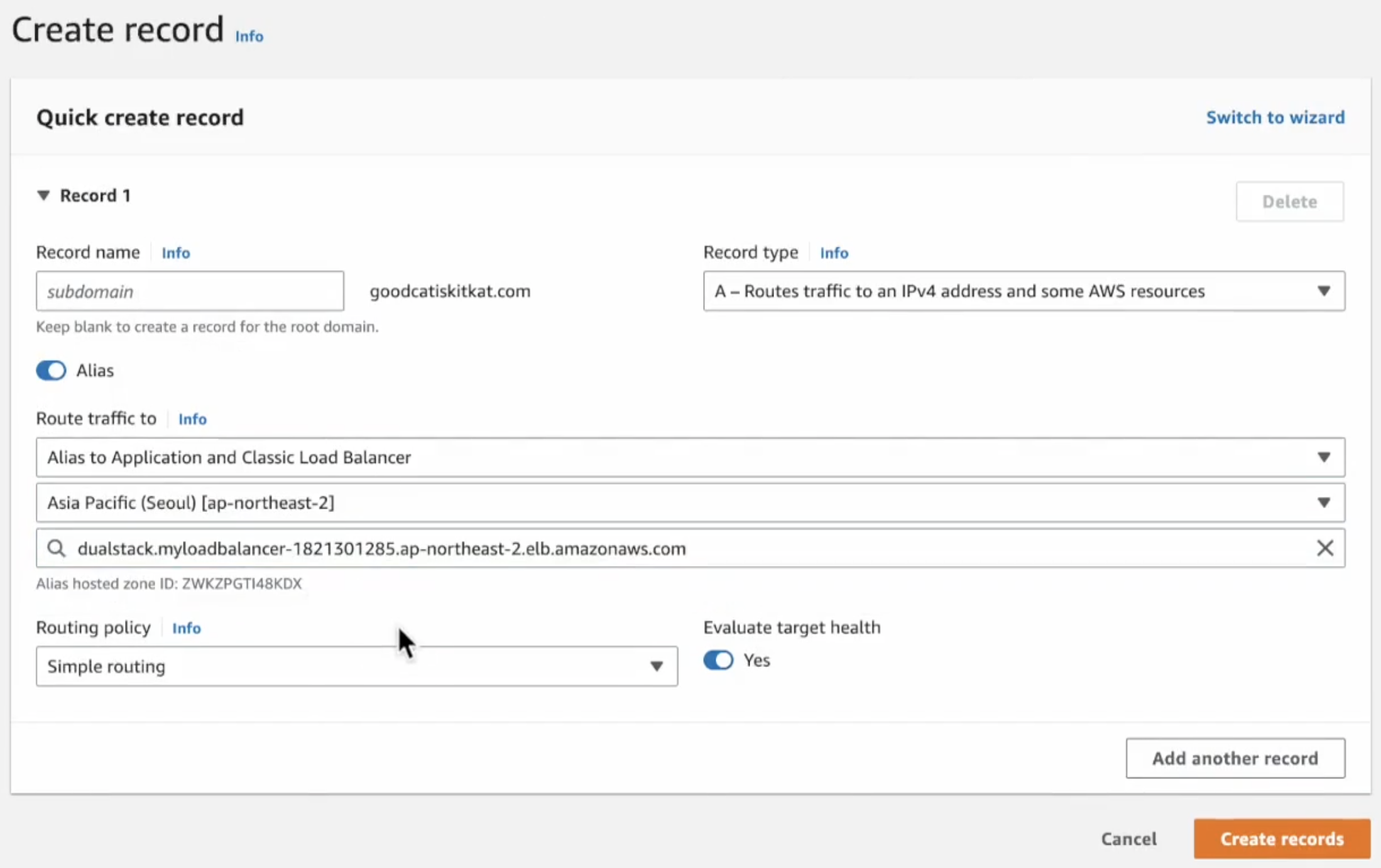Open Info link beside Record name
Image resolution: width=1381 pixels, height=868 pixels.
click(175, 252)
